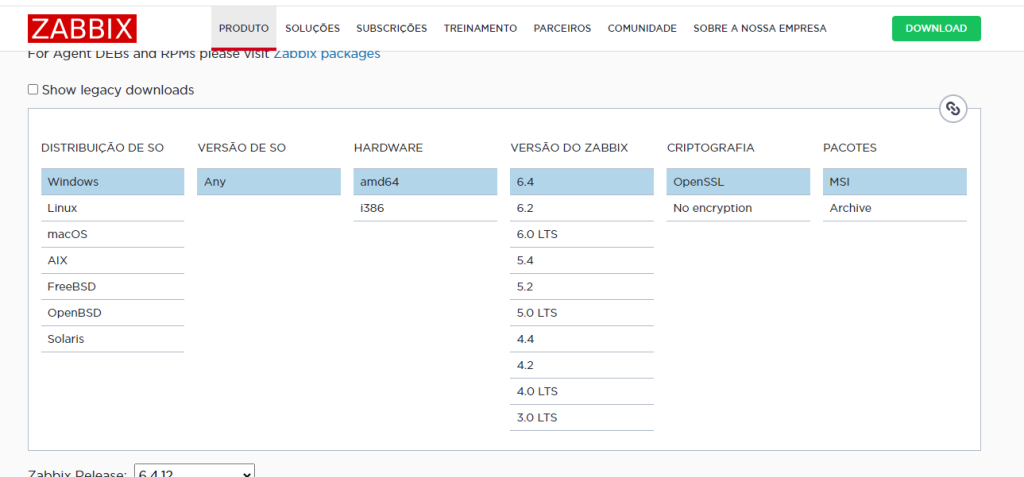This screenshot has height=477, width=1024.
Task: Select Zabbix version 3.0 LTS
Action: pyautogui.click(x=537, y=417)
